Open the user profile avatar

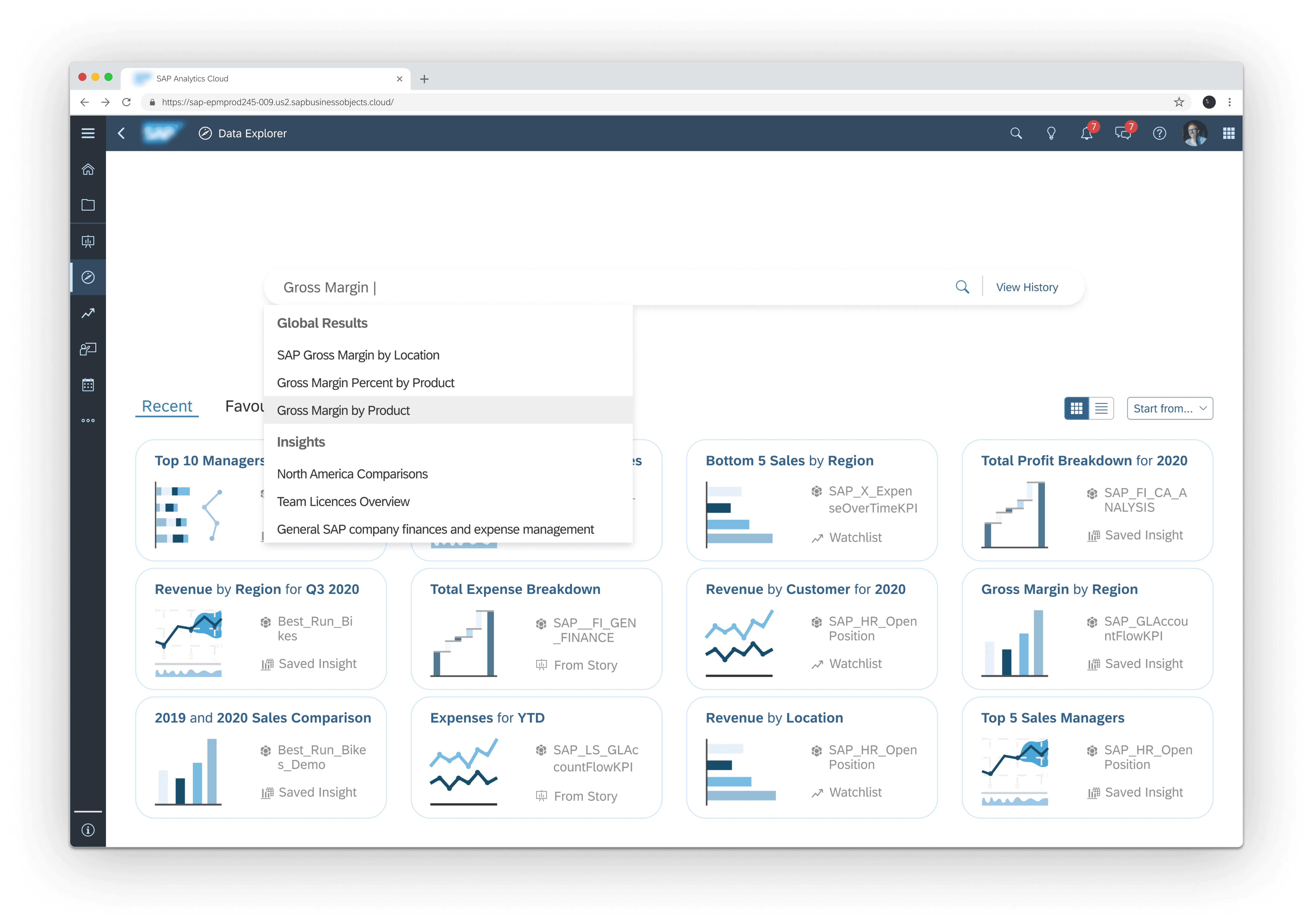(1195, 133)
